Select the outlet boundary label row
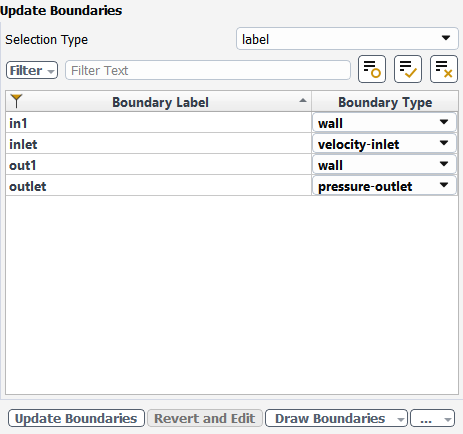The image size is (463, 434). pos(159,186)
